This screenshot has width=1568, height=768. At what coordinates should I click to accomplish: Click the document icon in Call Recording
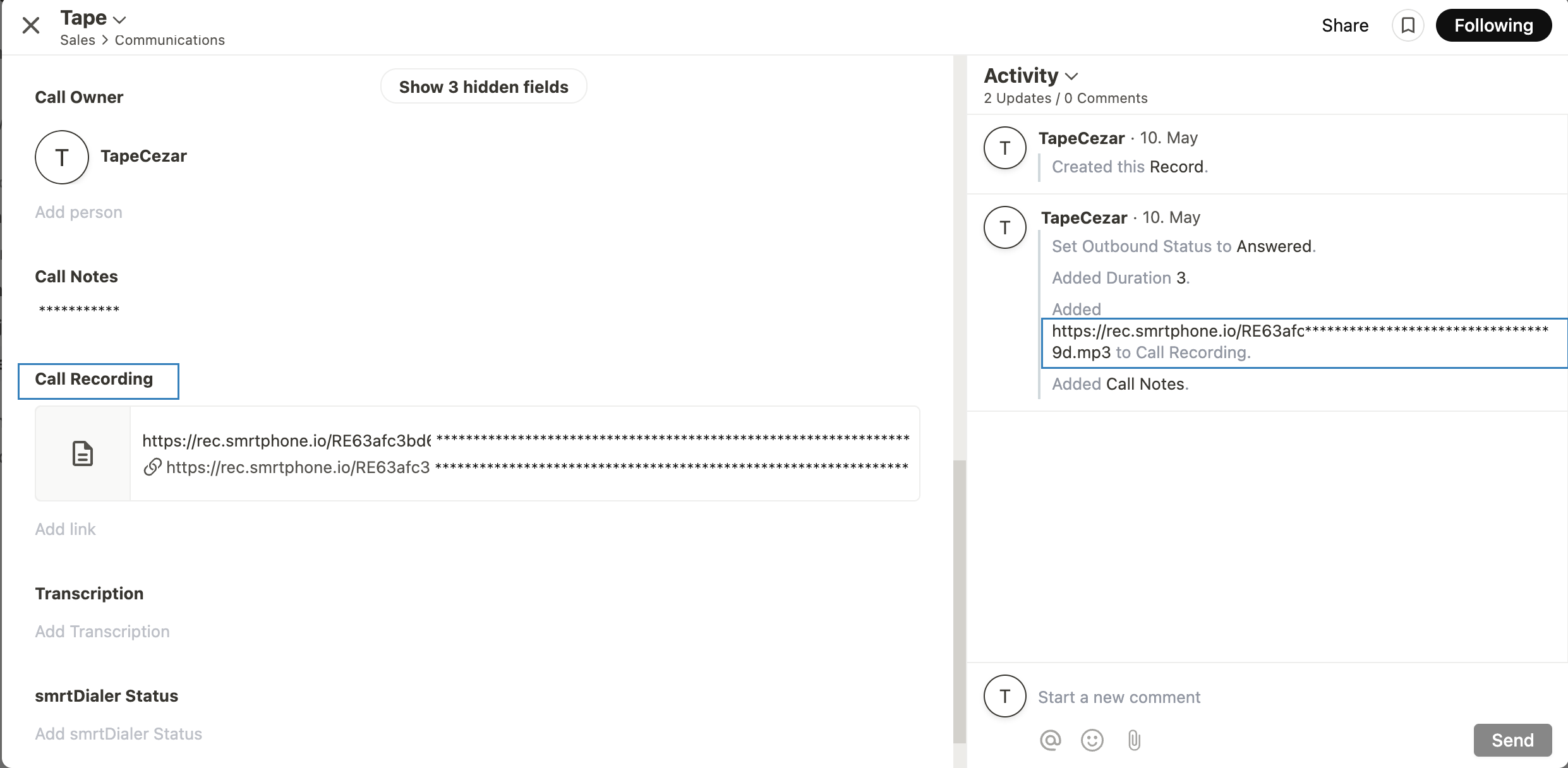click(x=83, y=453)
